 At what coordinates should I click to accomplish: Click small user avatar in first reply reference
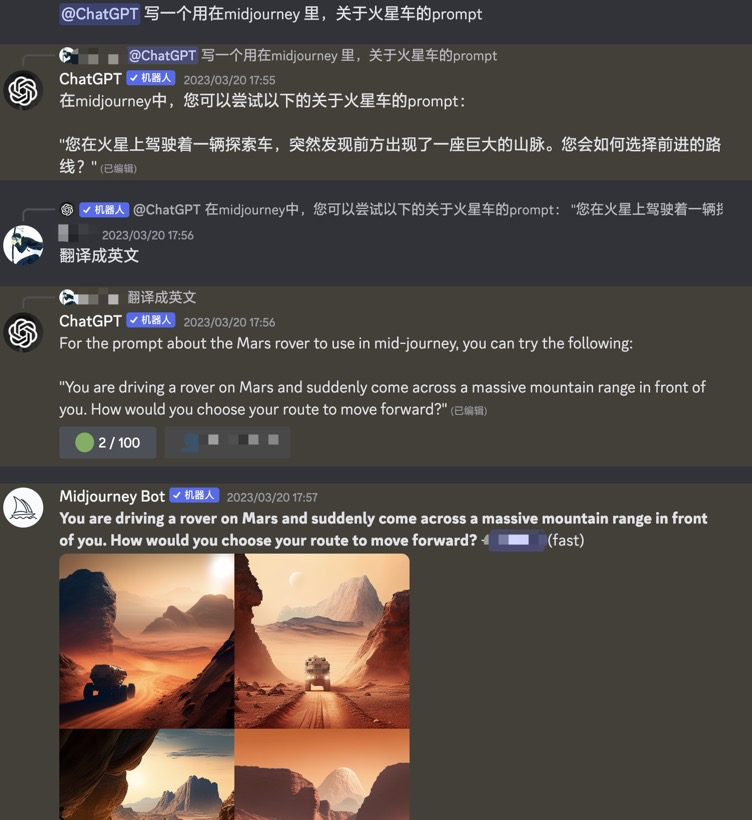click(x=66, y=55)
